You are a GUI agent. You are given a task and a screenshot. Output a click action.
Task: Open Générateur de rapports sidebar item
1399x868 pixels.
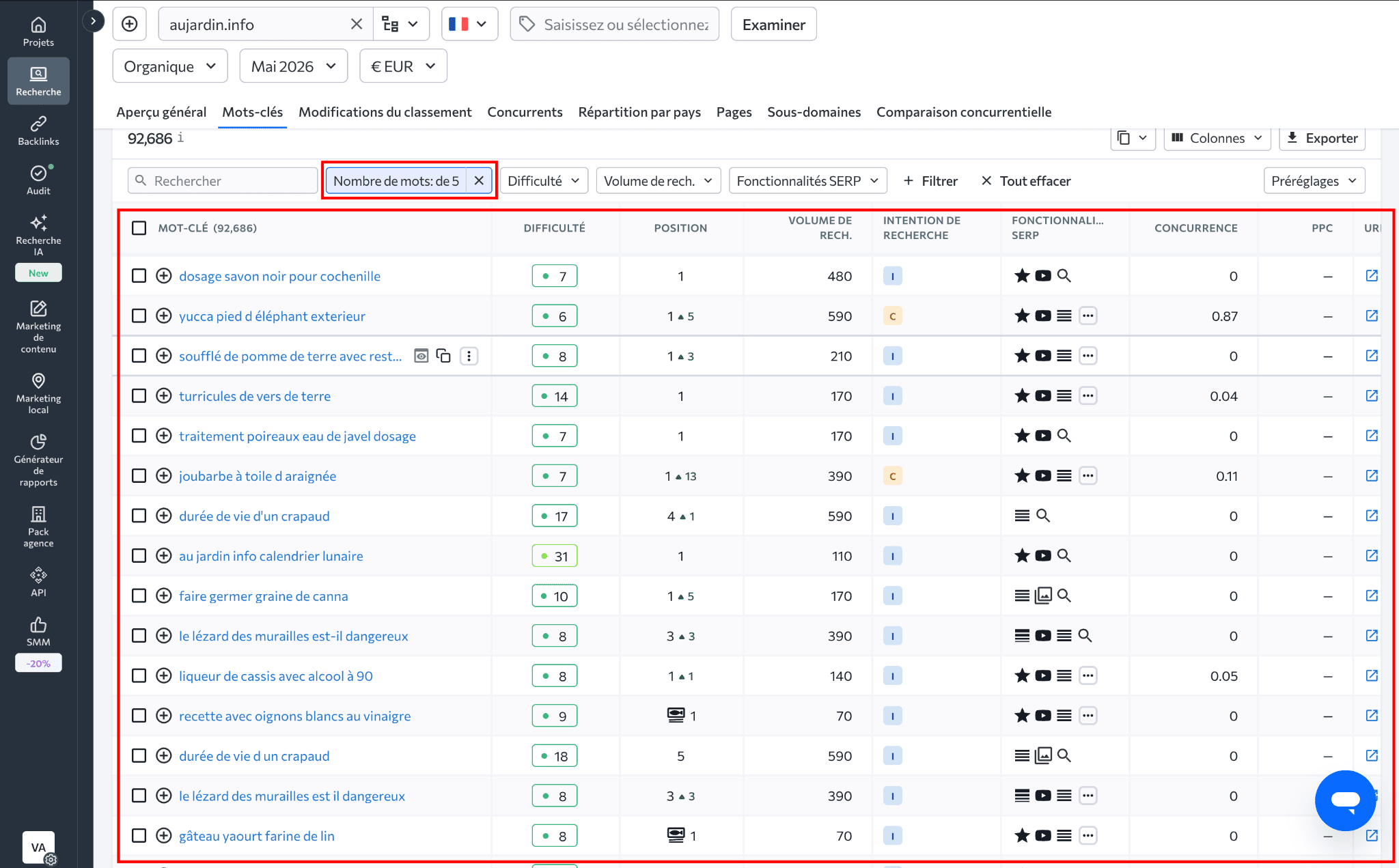pyautogui.click(x=38, y=460)
